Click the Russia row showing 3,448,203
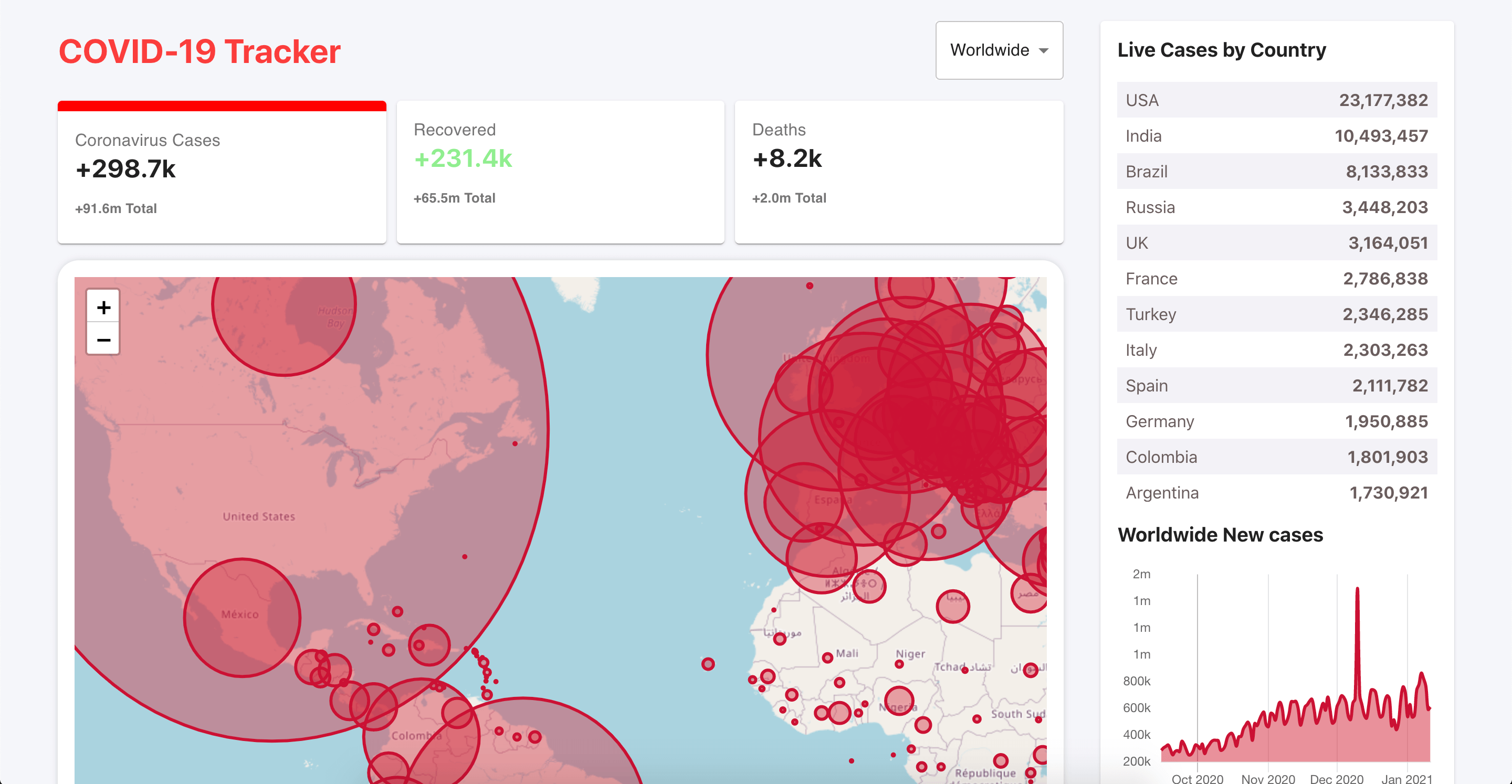 tap(1277, 207)
